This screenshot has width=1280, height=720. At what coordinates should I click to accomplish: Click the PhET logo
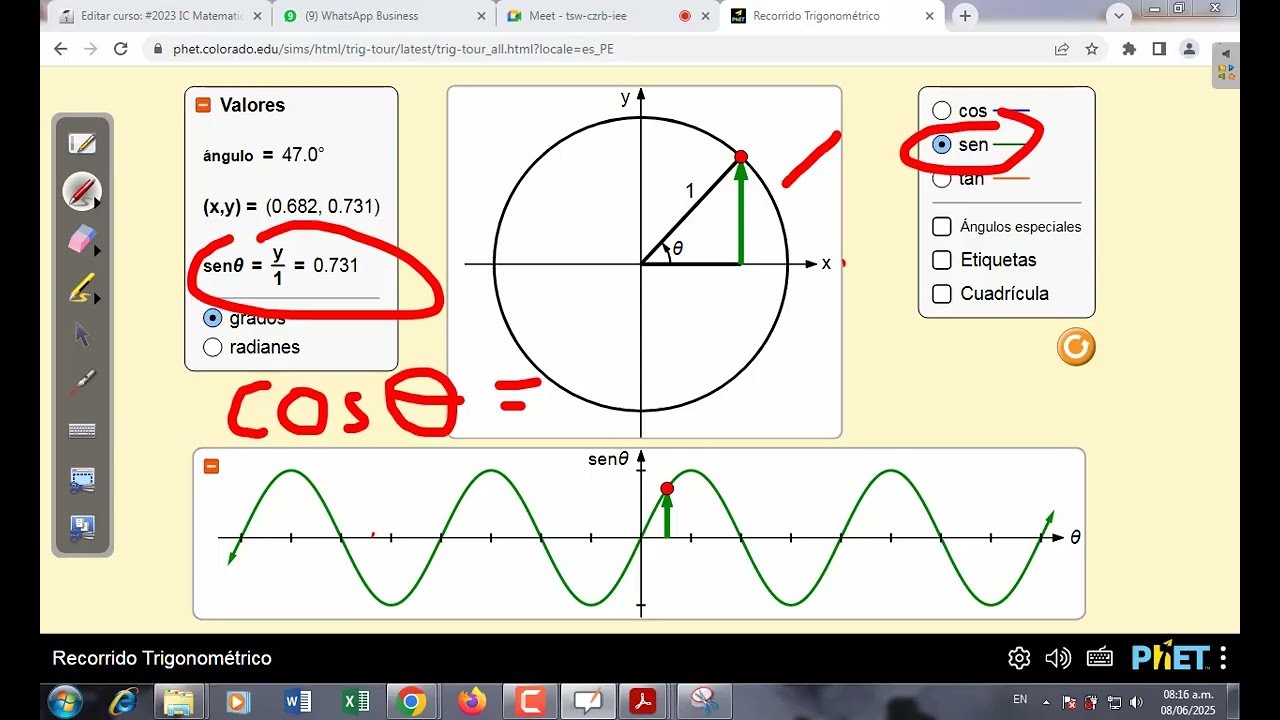click(x=1170, y=657)
